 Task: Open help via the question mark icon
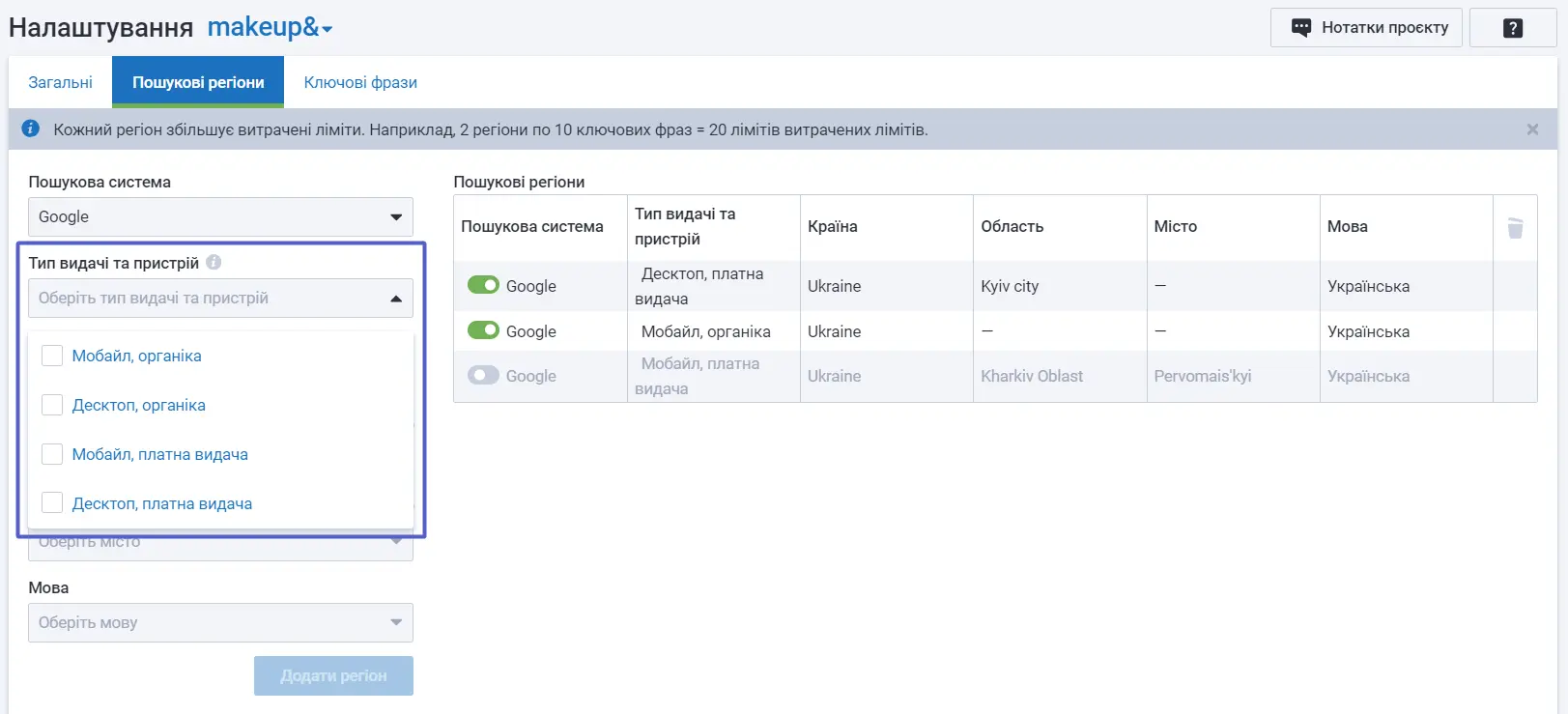tap(1513, 28)
